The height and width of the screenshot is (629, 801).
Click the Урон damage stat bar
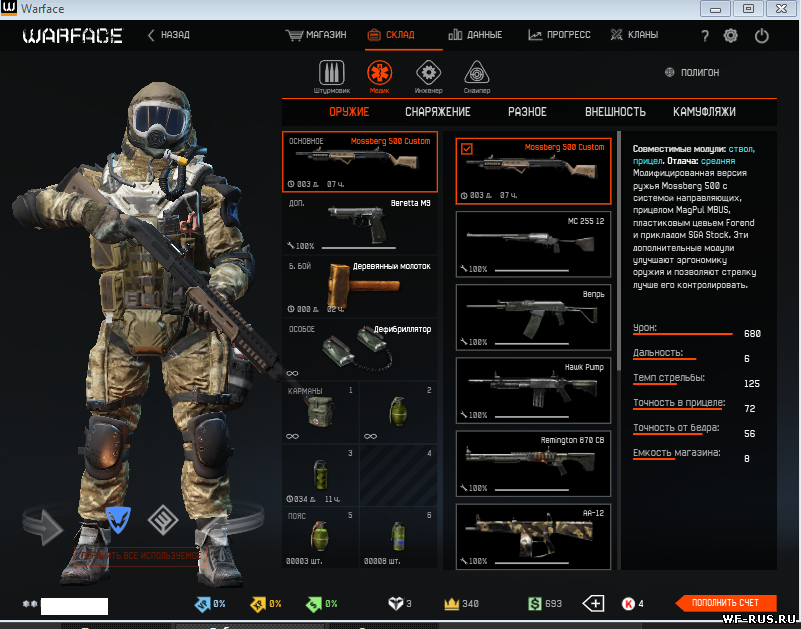click(x=682, y=334)
